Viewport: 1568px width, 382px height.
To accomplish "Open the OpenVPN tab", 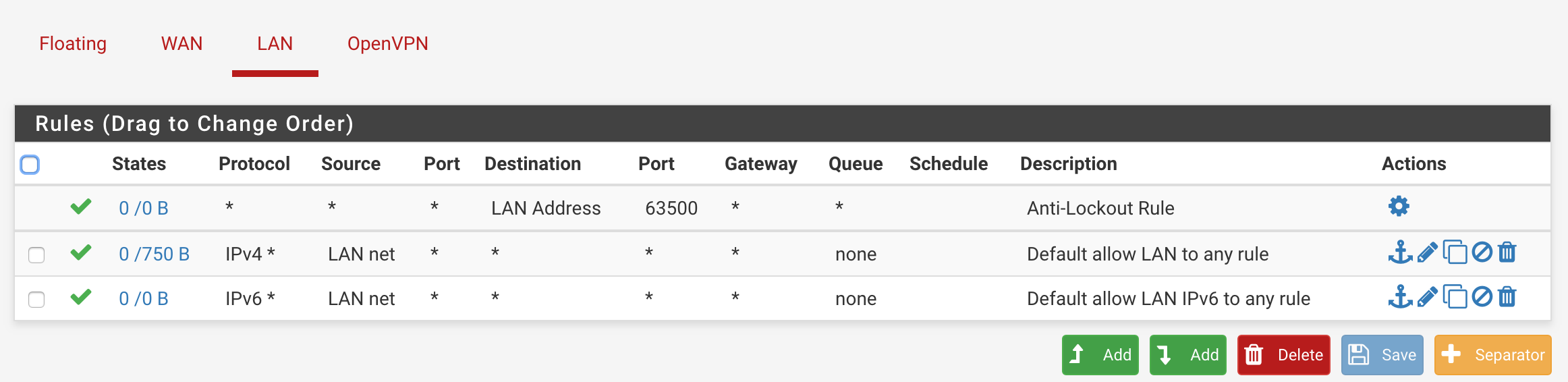I will point(387,44).
